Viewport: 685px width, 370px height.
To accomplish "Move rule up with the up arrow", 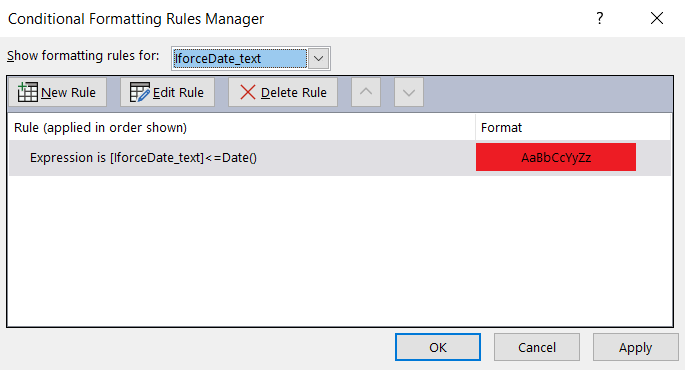I will click(366, 92).
